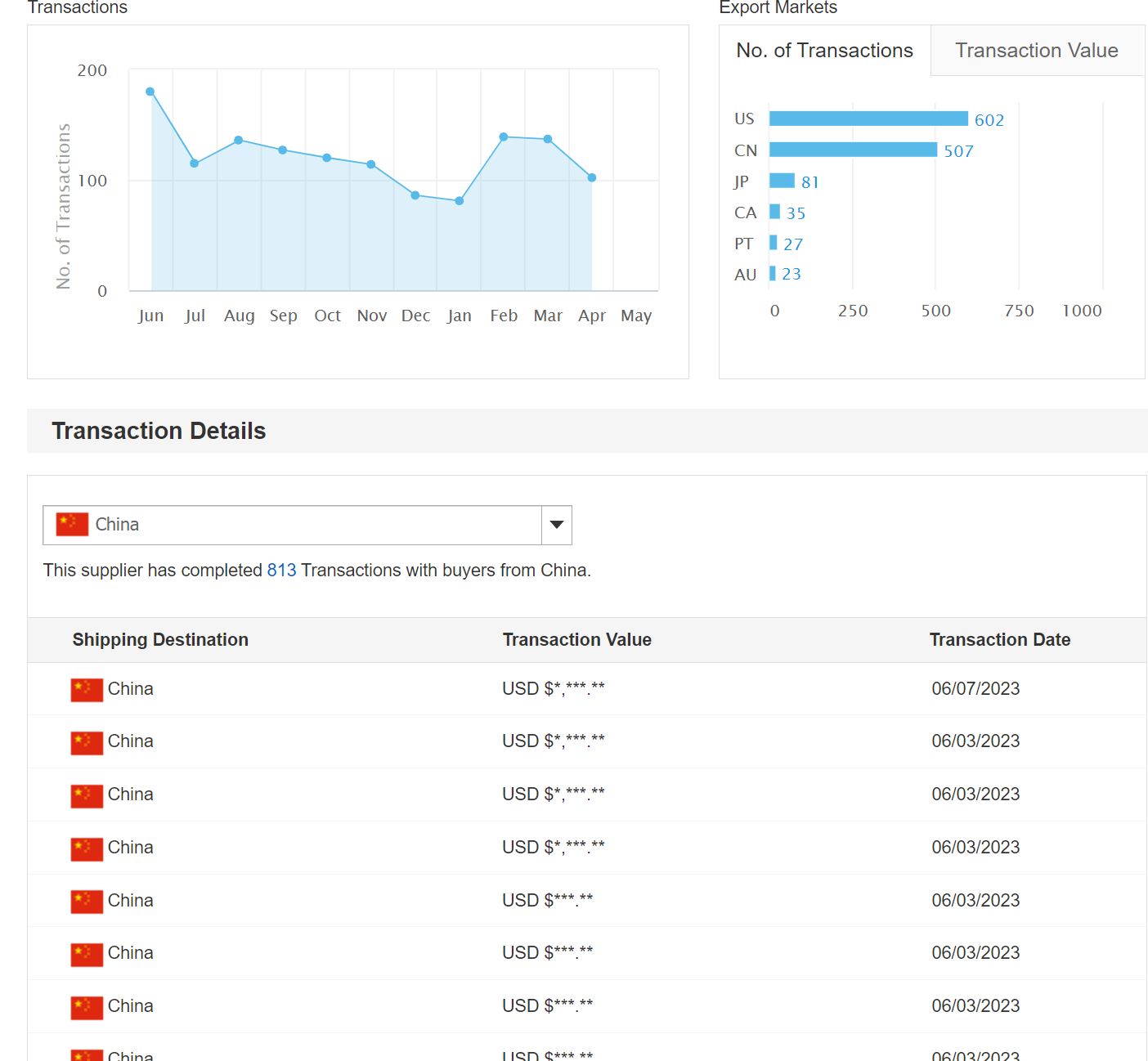Open the country dropdown arrow
This screenshot has width=1148, height=1061.
tap(556, 525)
